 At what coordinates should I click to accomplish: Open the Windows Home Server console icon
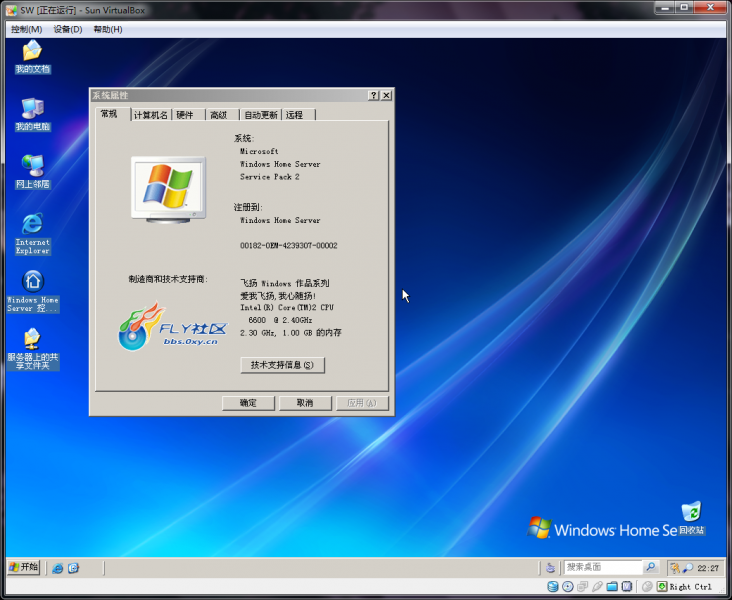[33, 291]
